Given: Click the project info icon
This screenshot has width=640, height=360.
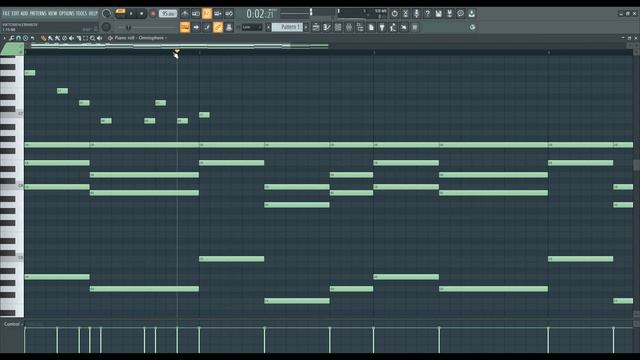Looking at the screenshot, I should pos(460,13).
